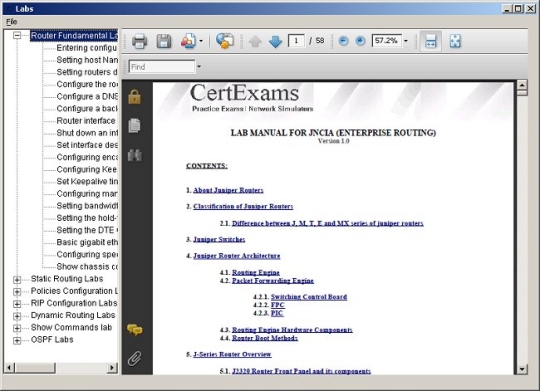Open the email/share document icon
540x391 pixels.
188,41
